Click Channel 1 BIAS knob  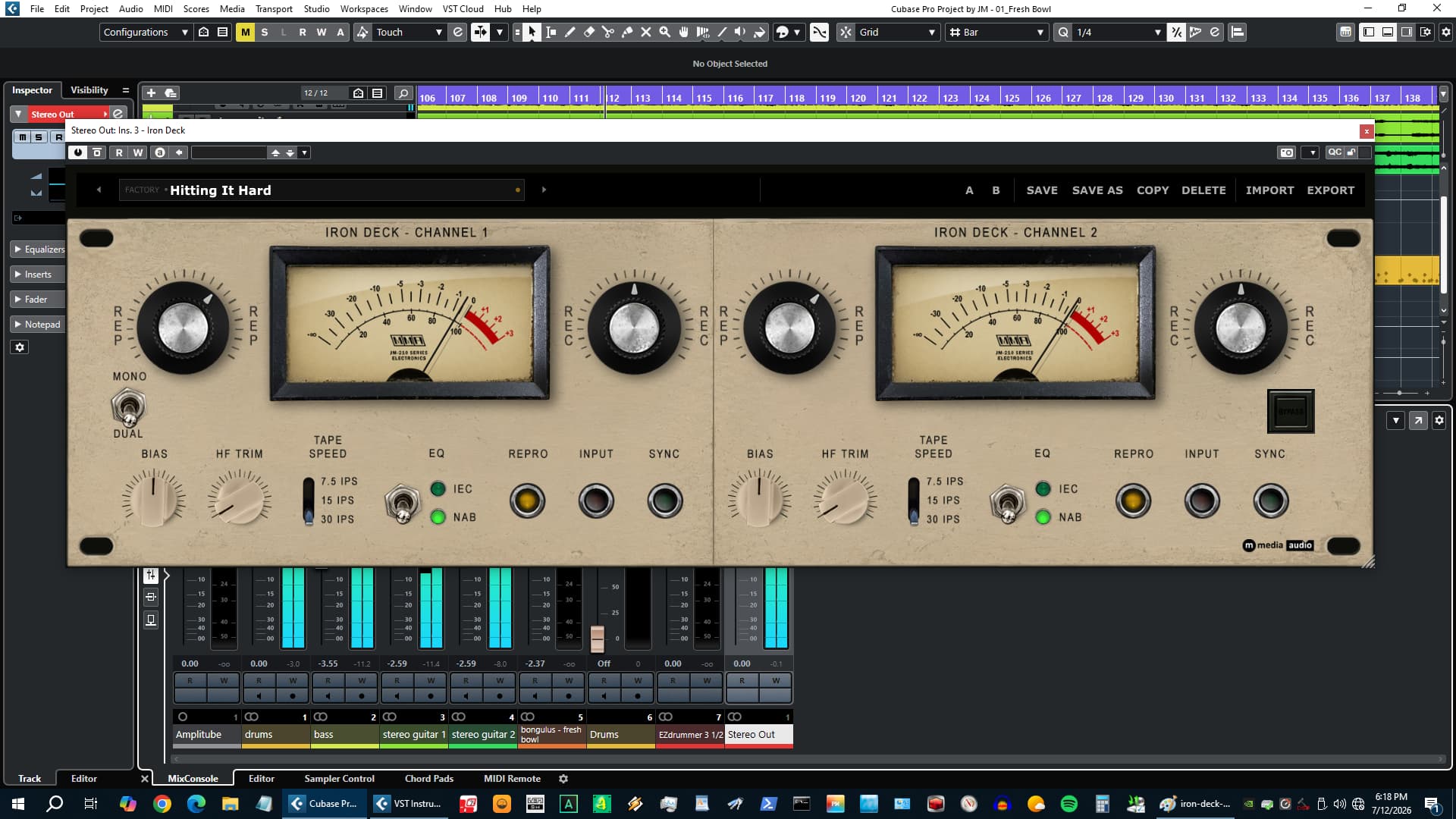pyautogui.click(x=153, y=498)
